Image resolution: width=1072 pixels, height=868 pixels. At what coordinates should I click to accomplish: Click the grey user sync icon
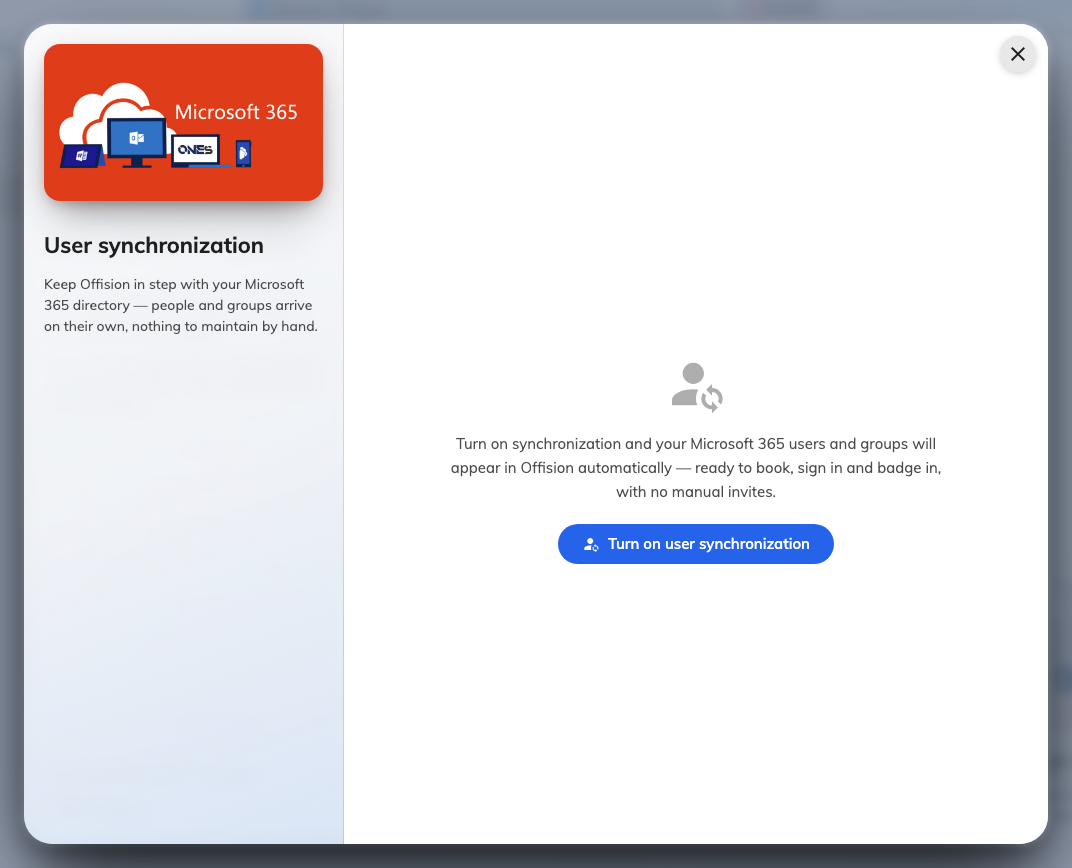pyautogui.click(x=697, y=388)
